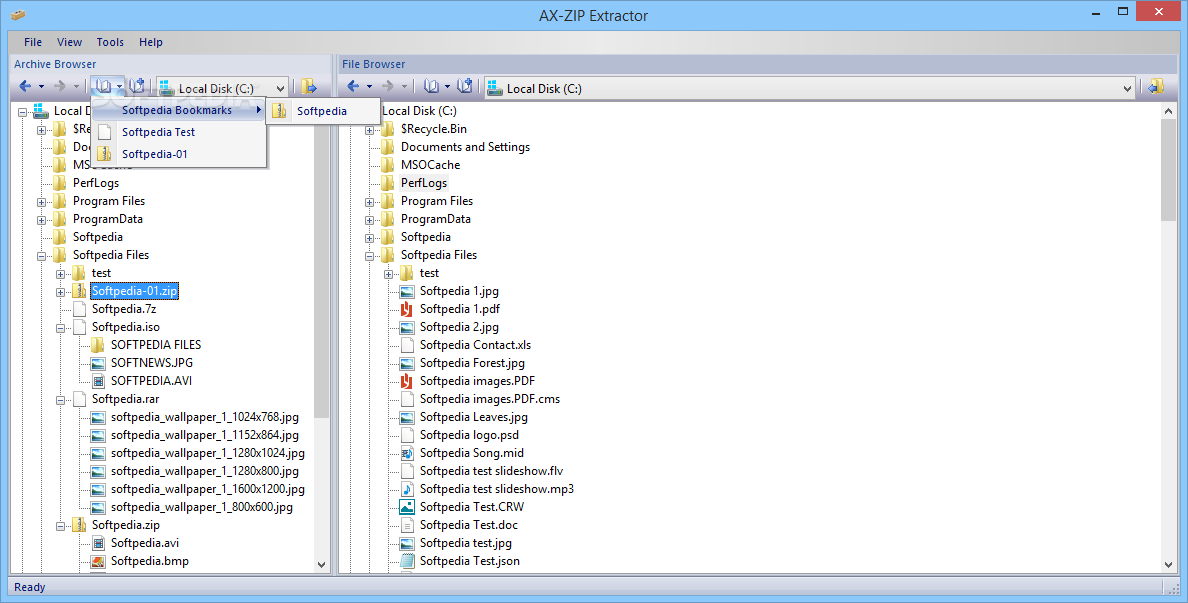This screenshot has width=1188, height=603.
Task: Select softpedia_wallpaper_1_800x600.jpg in archive tree
Action: pos(202,507)
